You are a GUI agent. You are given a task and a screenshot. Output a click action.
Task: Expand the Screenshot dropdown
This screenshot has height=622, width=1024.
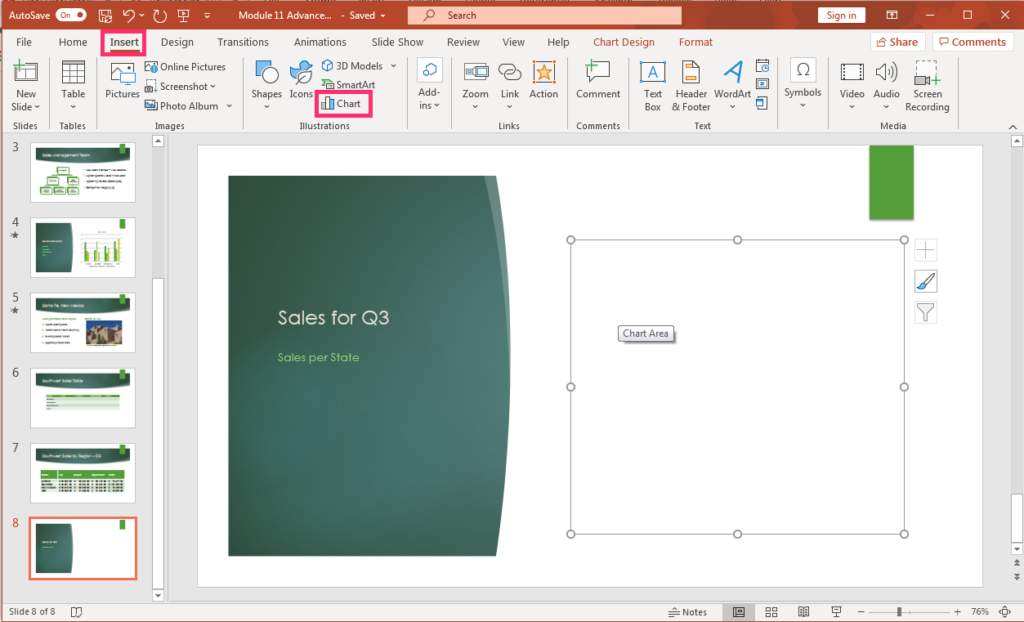(x=213, y=87)
